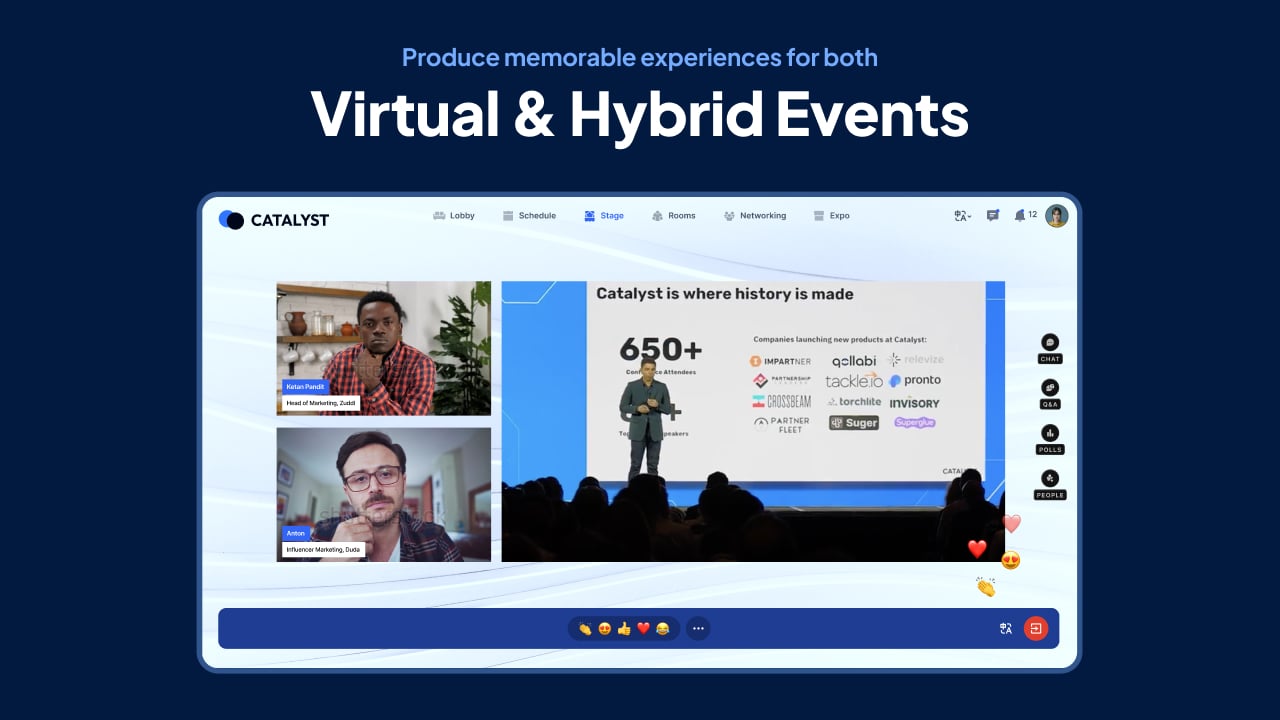
Task: Open user profile avatar menu
Action: pyautogui.click(x=1056, y=216)
